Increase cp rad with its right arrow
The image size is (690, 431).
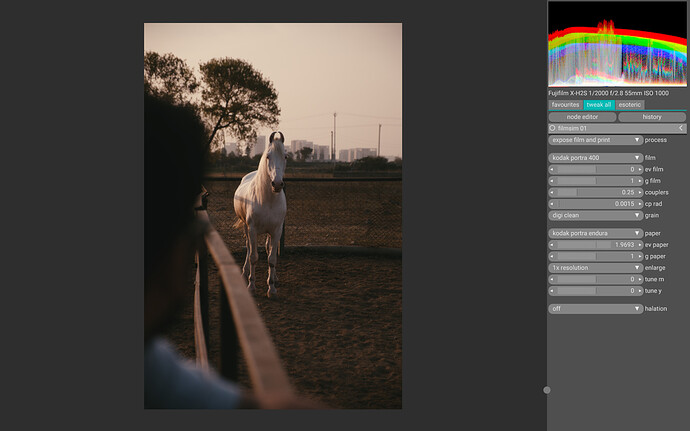click(640, 204)
